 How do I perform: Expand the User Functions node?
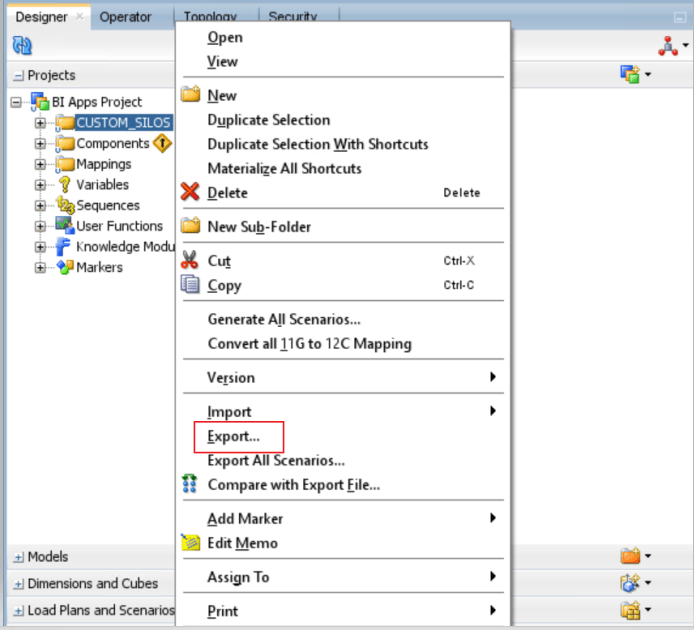[40, 226]
